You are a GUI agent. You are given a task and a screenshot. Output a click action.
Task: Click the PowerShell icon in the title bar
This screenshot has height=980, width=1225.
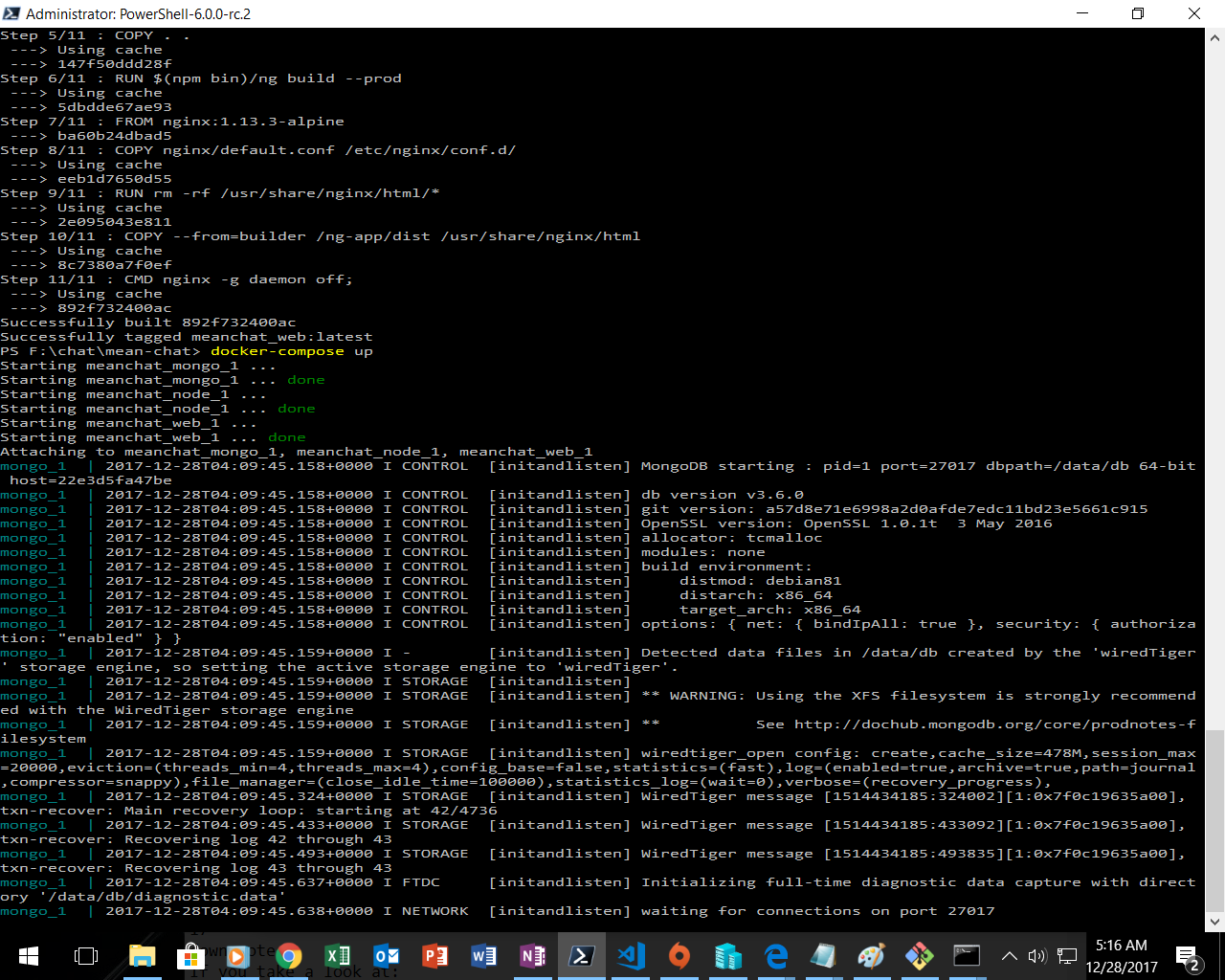11,13
